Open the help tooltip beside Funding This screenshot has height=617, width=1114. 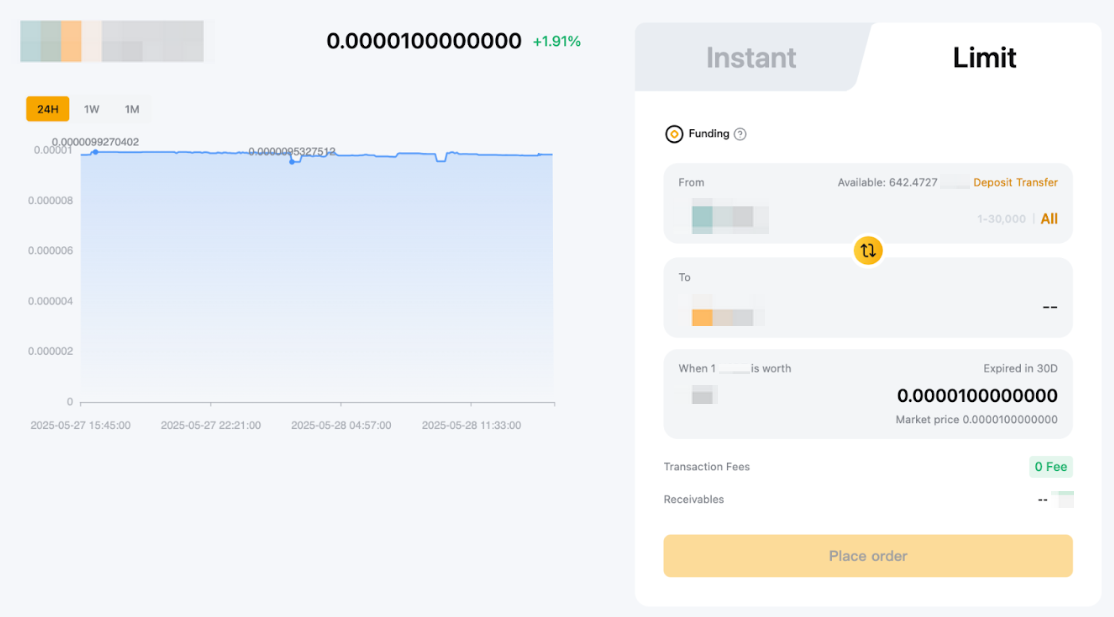740,134
